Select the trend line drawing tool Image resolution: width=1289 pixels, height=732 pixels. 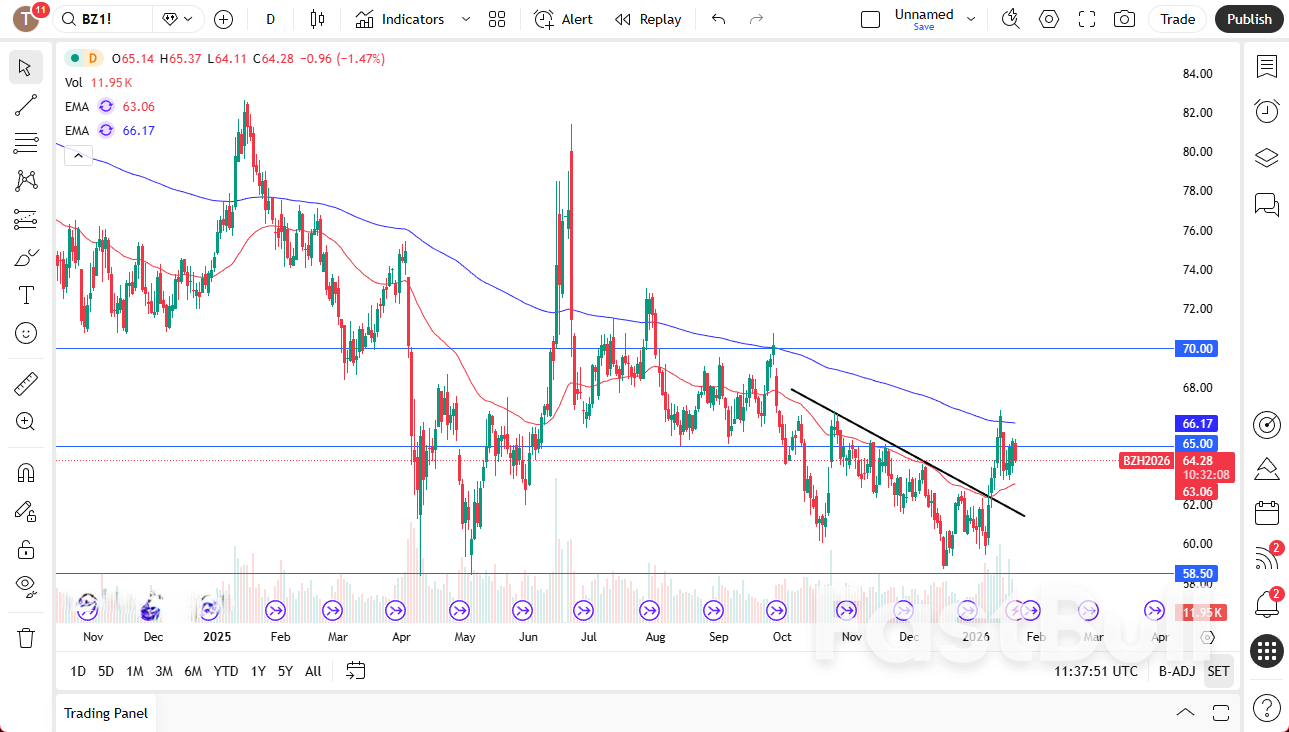click(26, 105)
